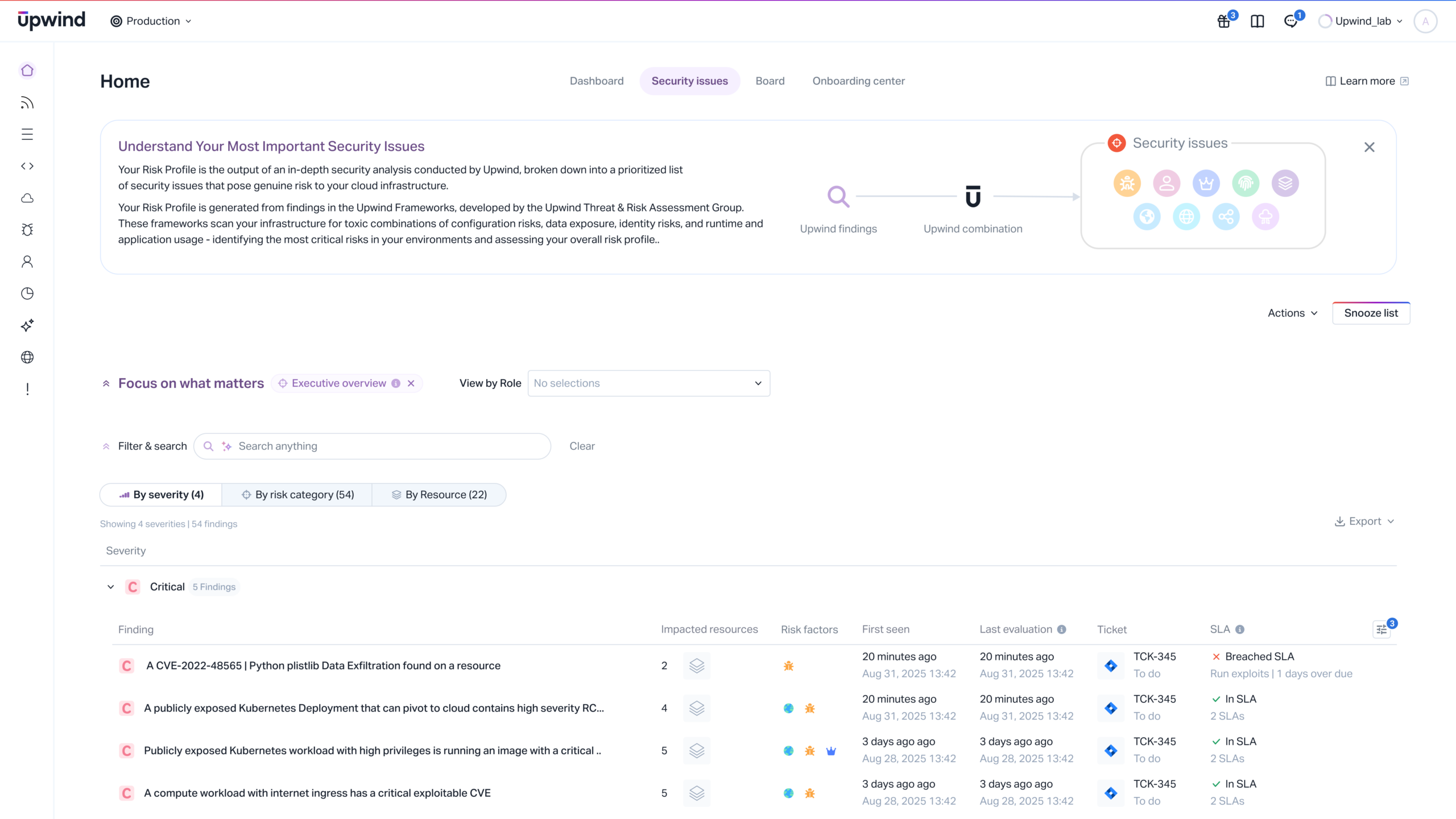Image resolution: width=1456 pixels, height=819 pixels.
Task: Switch grouping to By Resource
Action: coord(439,495)
